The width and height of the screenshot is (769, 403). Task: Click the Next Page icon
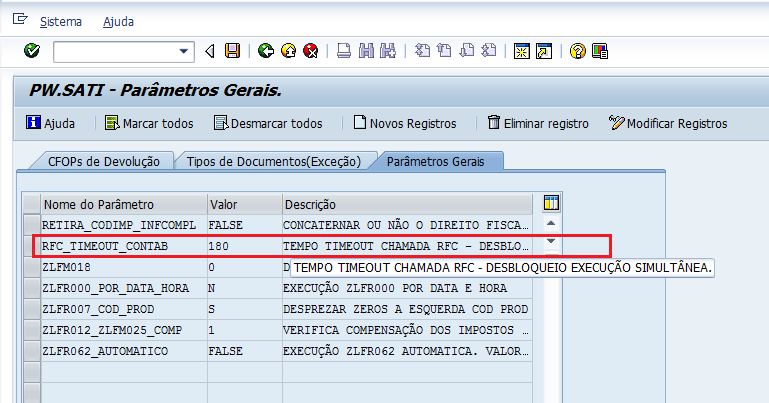467,51
